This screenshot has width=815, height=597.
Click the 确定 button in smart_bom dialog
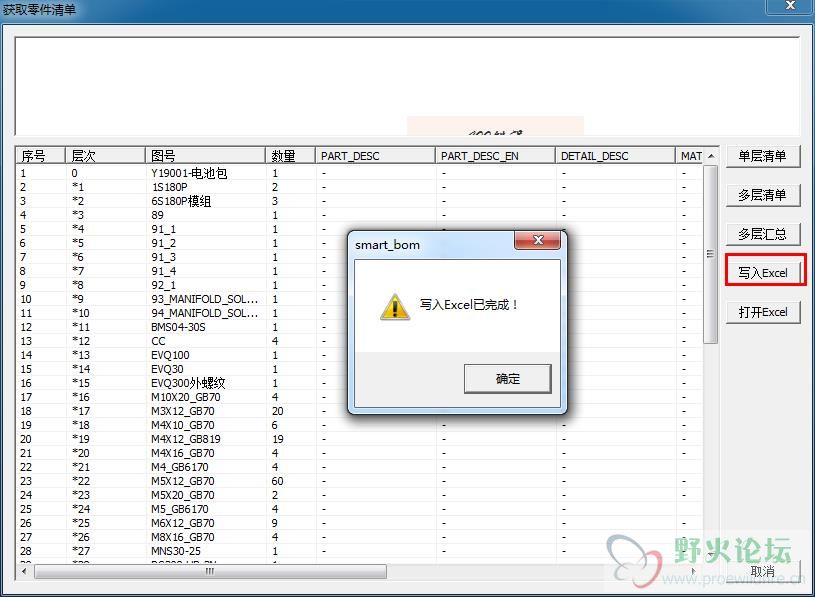[x=507, y=379]
